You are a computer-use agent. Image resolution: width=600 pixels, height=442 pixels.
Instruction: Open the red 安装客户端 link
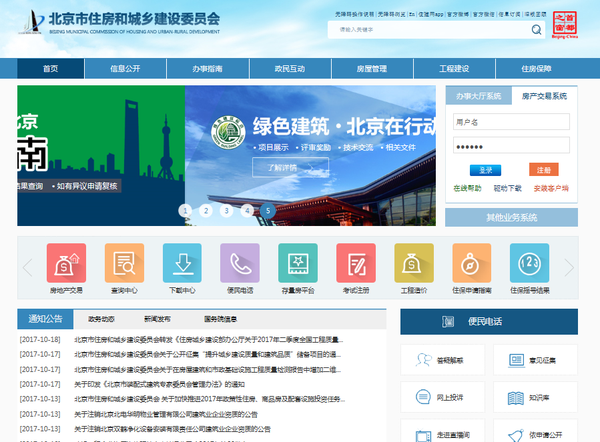click(x=551, y=188)
